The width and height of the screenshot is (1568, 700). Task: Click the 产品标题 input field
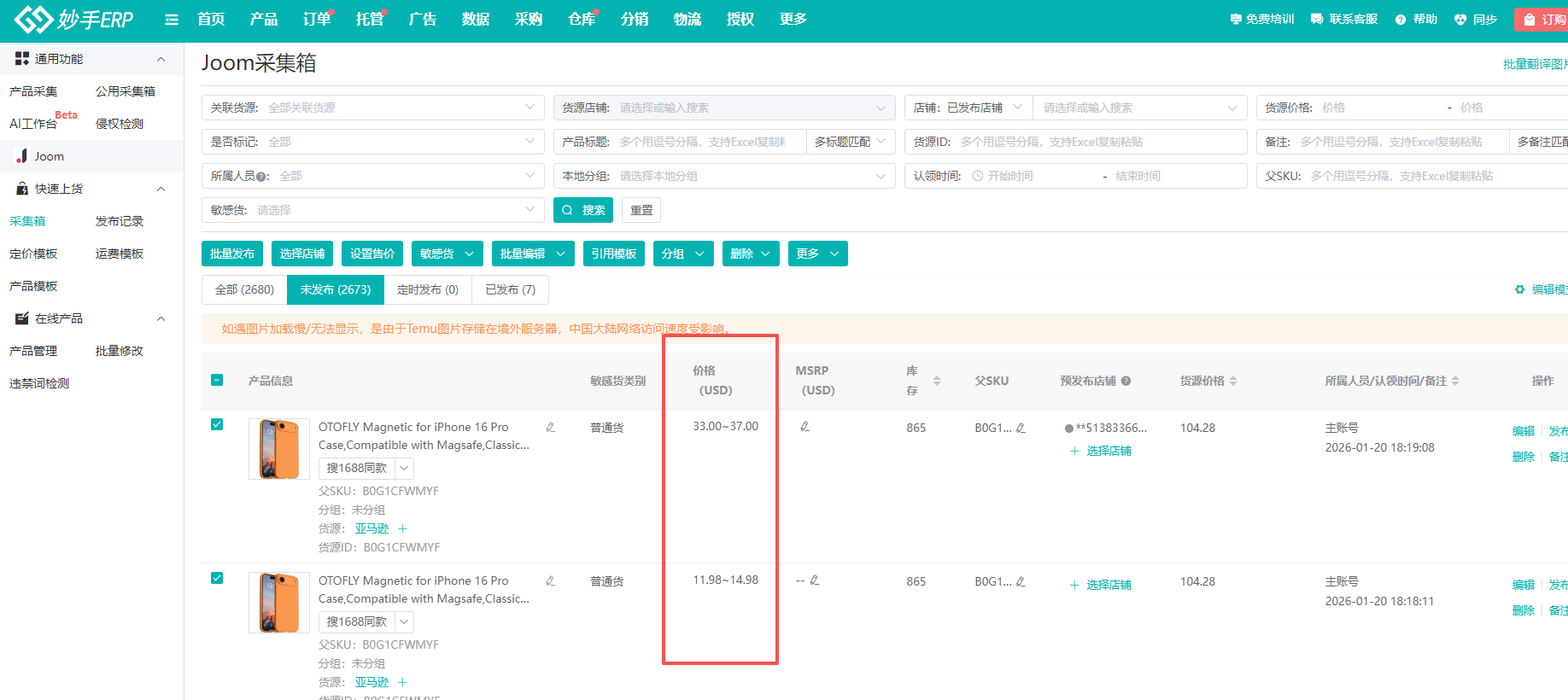[x=709, y=142]
